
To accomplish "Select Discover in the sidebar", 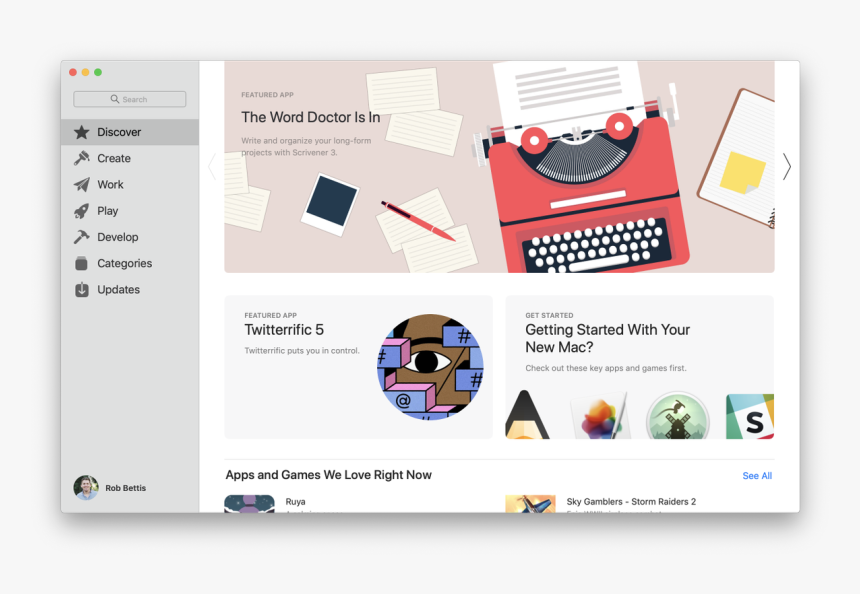I will (130, 132).
